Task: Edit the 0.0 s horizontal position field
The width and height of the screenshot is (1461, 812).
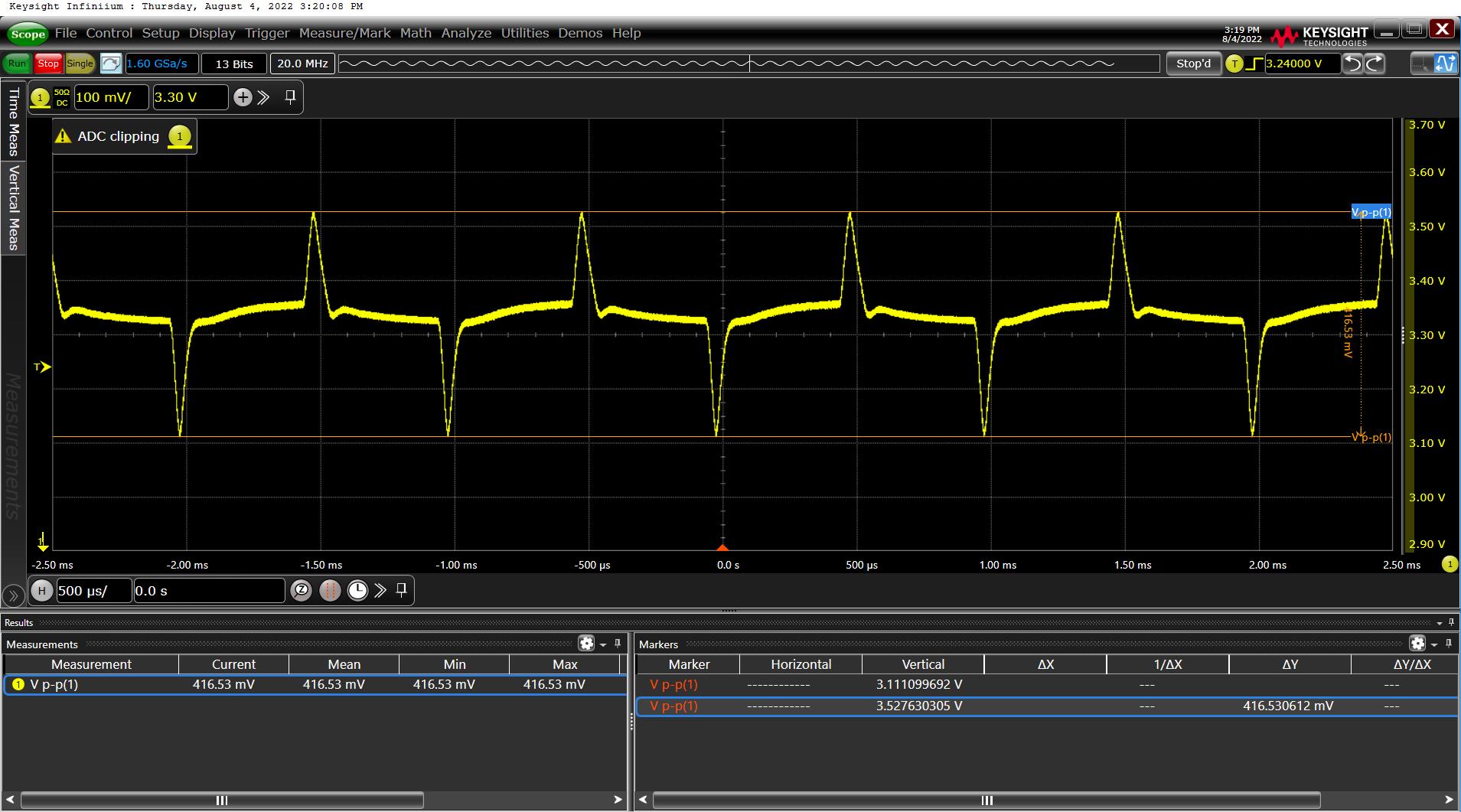Action: coord(209,591)
